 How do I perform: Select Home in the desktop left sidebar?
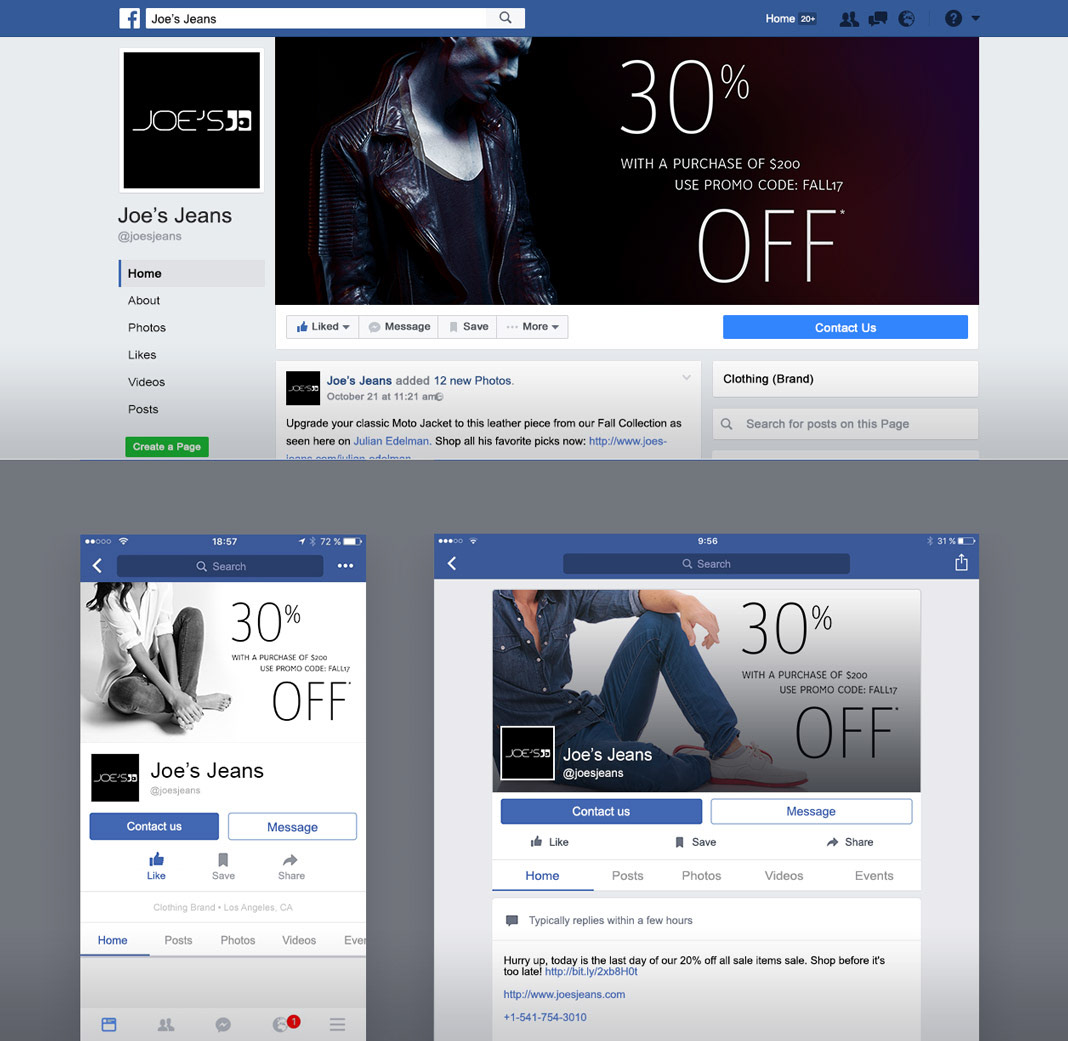point(191,273)
